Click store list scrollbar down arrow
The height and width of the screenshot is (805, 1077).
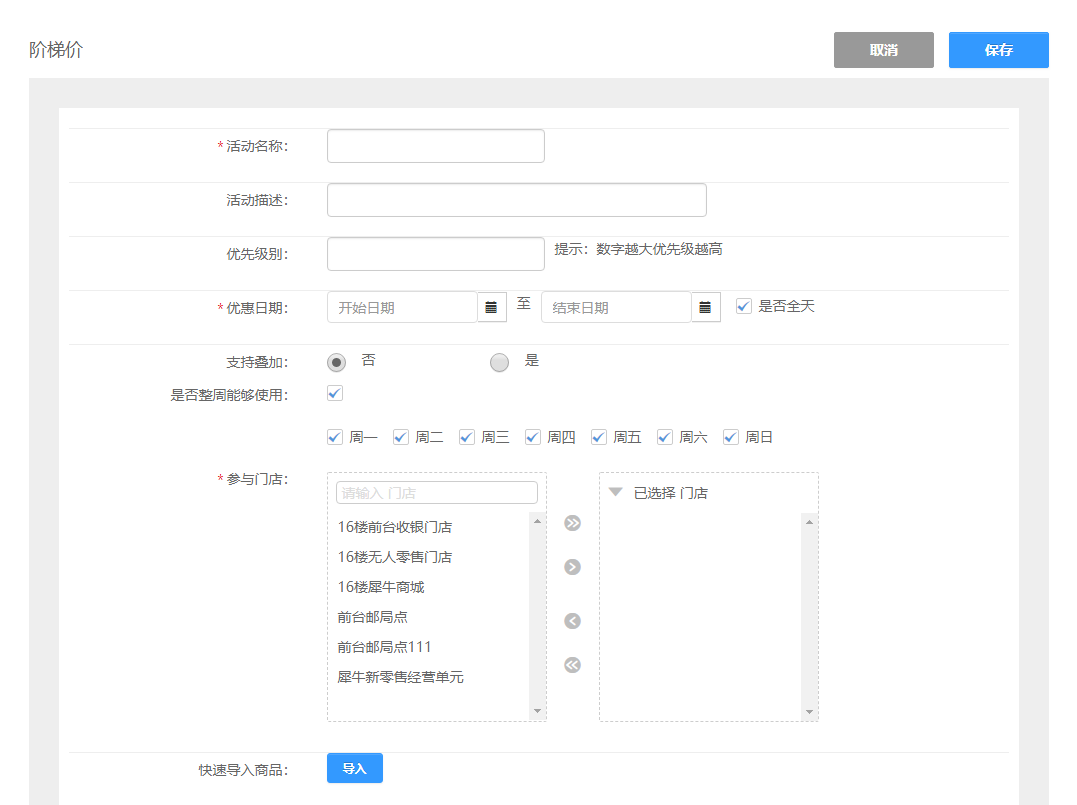[x=537, y=711]
